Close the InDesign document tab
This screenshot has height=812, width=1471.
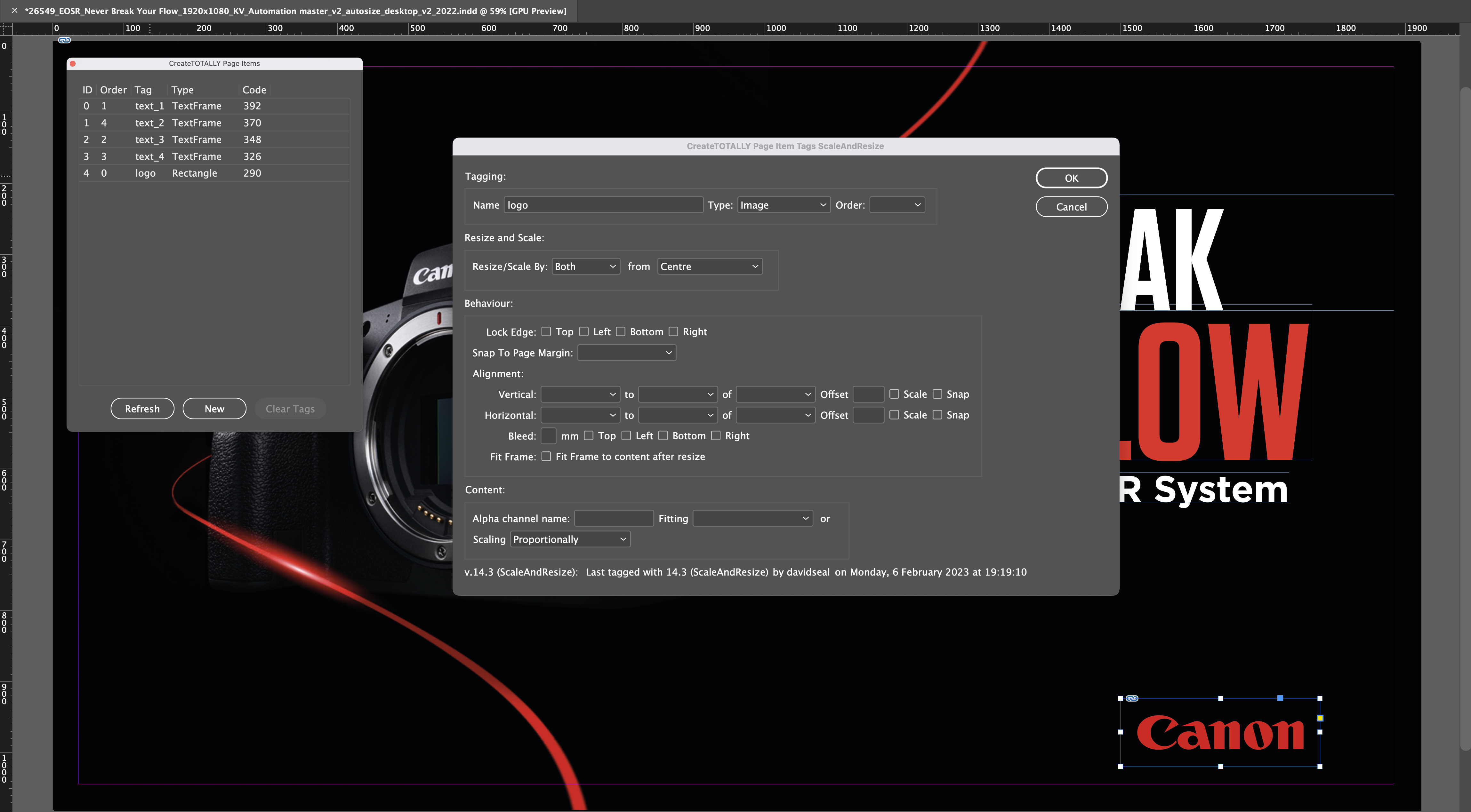coord(14,10)
